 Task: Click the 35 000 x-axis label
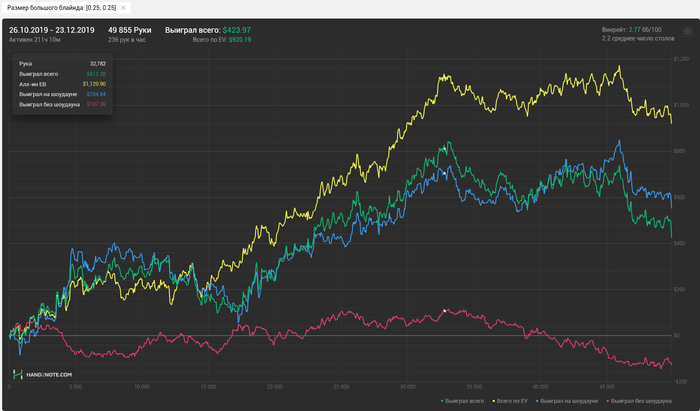coord(474,387)
